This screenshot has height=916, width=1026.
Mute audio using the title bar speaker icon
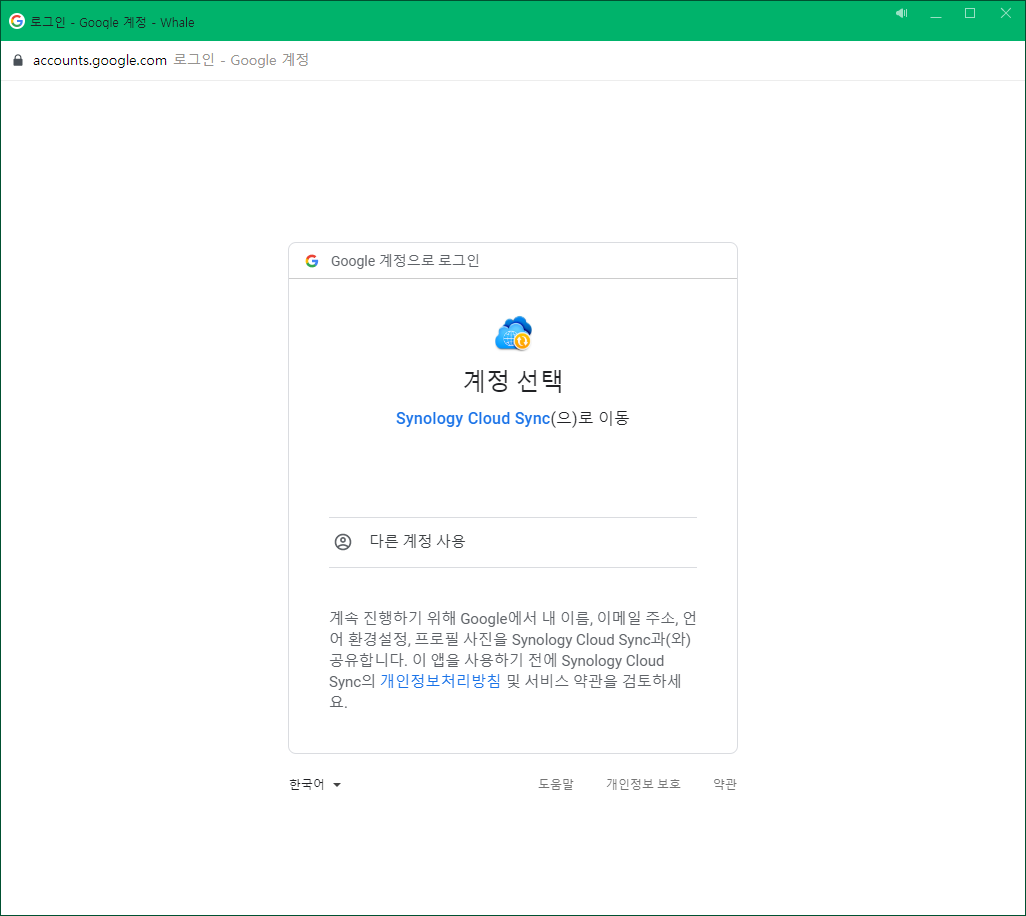(901, 13)
